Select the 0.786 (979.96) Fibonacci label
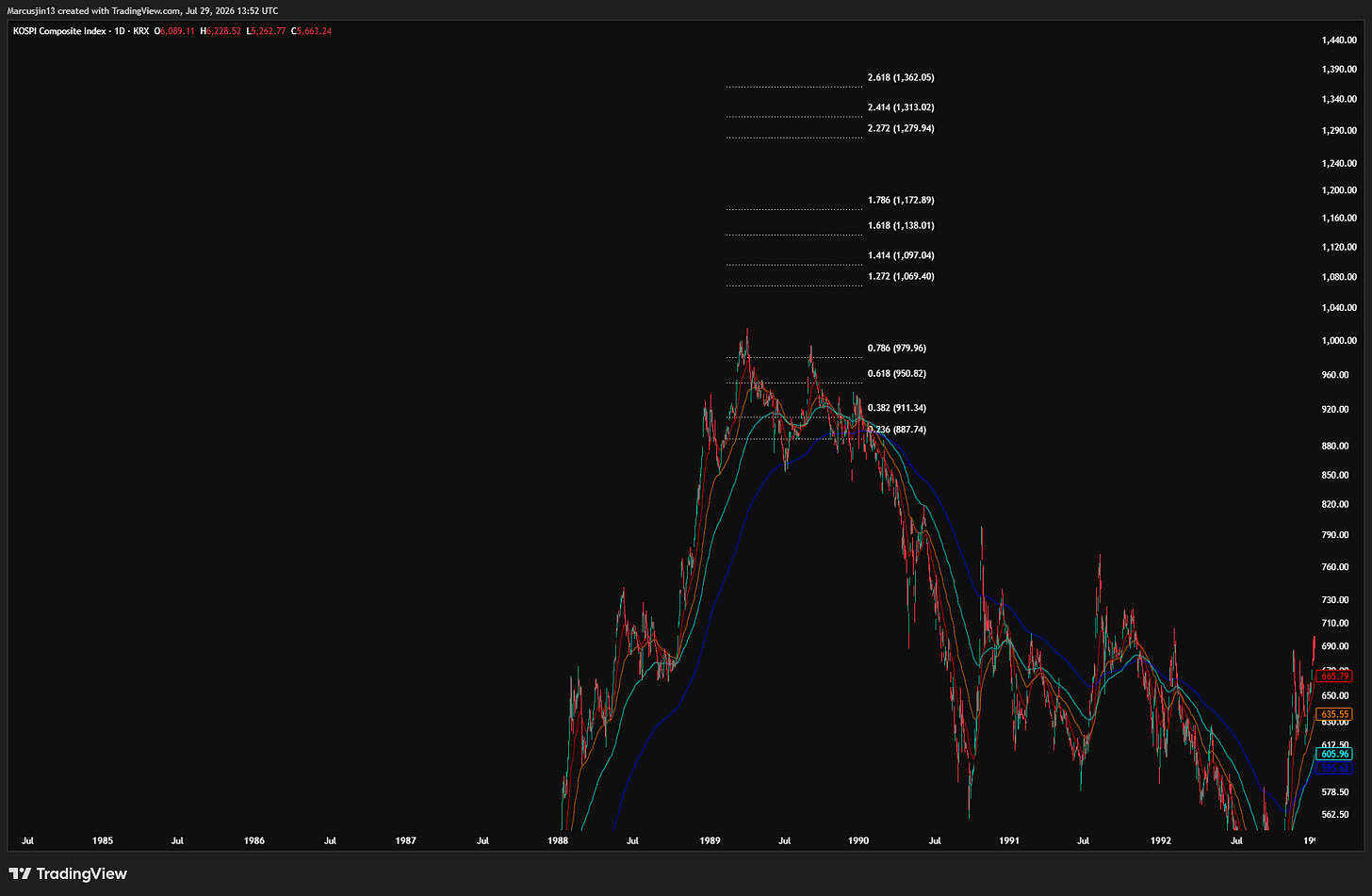The image size is (1372, 896). pos(896,349)
